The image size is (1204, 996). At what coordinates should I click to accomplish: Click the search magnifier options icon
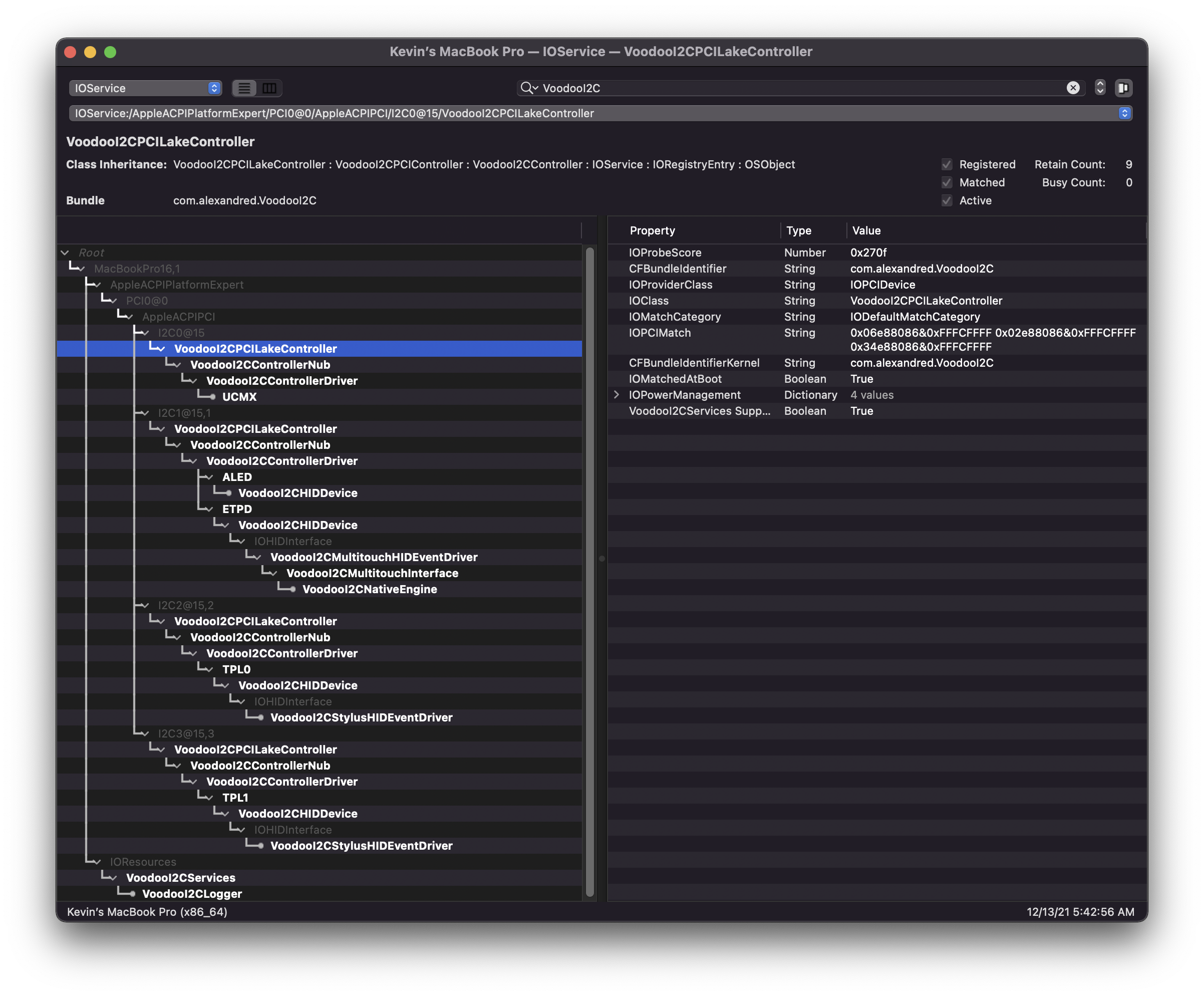click(528, 88)
